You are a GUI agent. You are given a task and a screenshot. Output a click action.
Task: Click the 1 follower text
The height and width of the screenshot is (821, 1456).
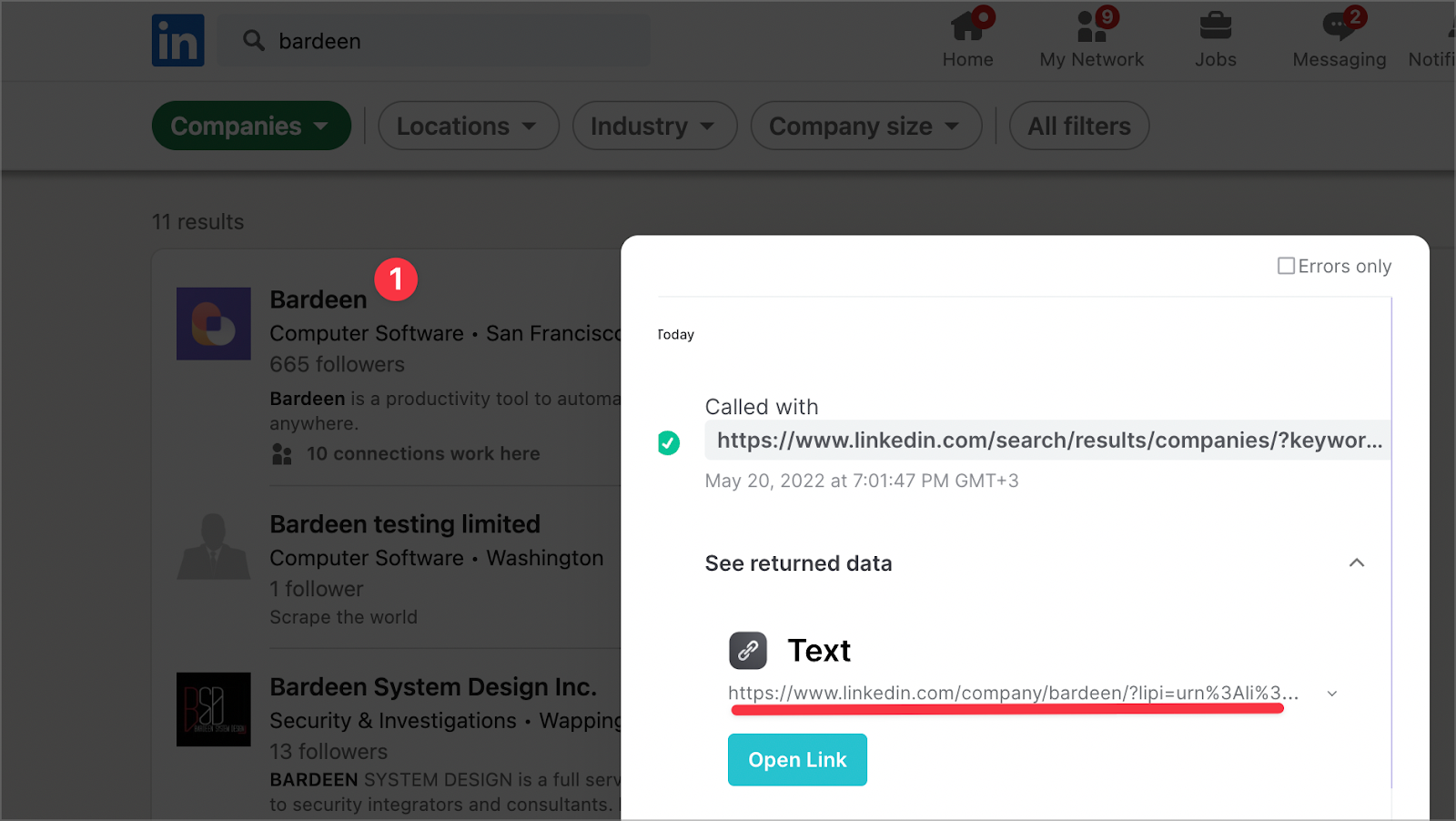pos(317,589)
